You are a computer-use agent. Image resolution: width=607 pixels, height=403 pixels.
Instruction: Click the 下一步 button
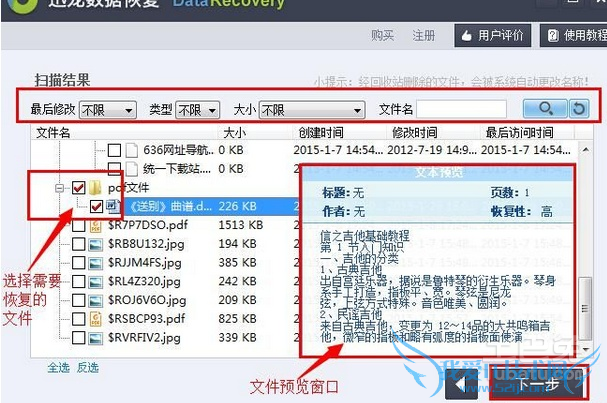539,384
